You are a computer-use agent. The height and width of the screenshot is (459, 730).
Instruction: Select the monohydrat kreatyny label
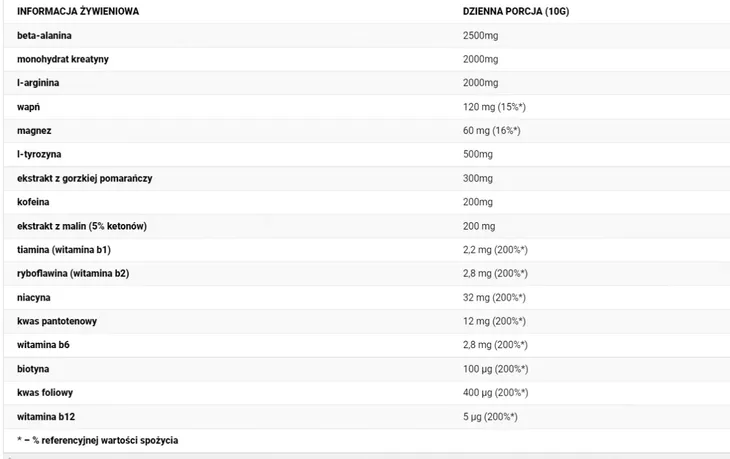63,59
